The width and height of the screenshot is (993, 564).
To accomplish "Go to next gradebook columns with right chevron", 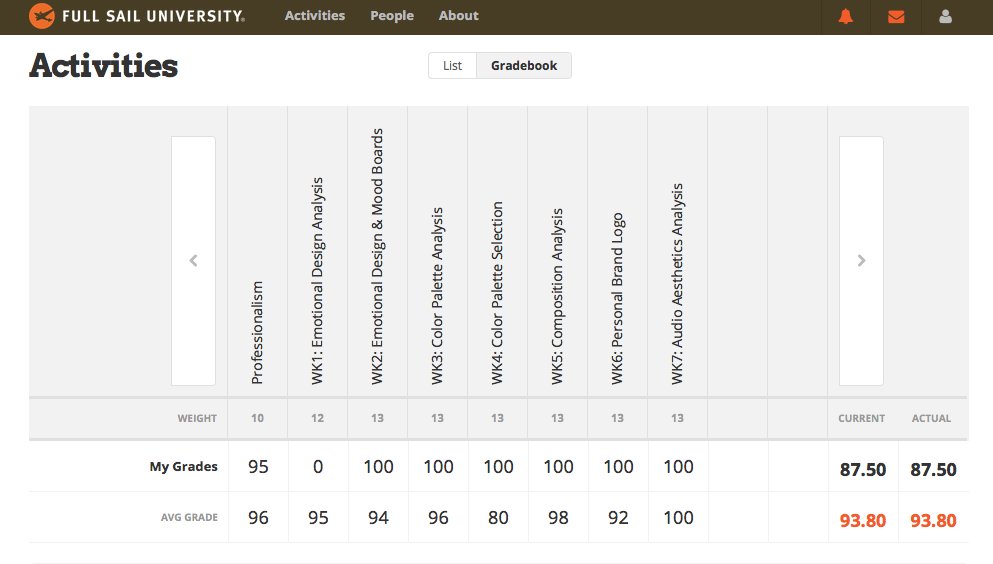I will point(861,261).
